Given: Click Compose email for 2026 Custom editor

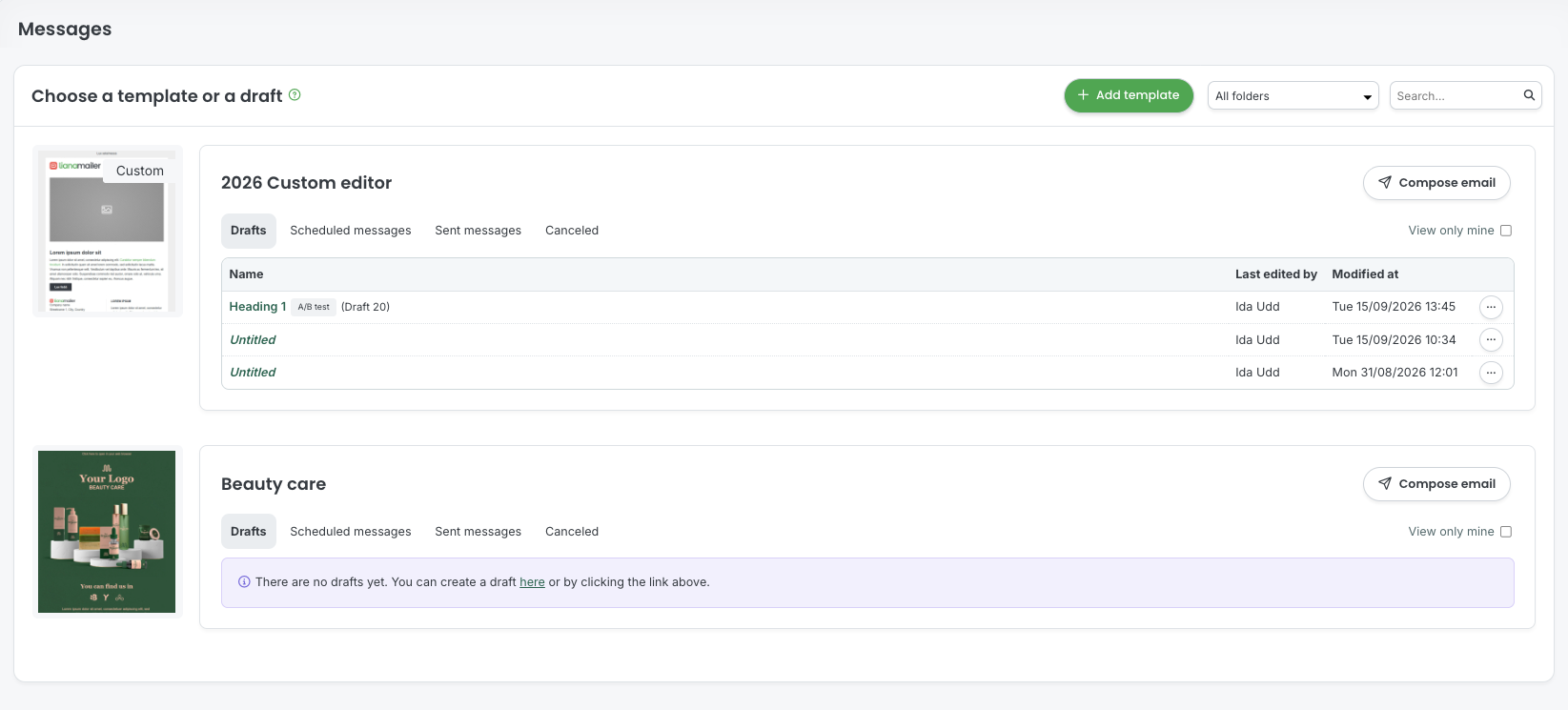Looking at the screenshot, I should tap(1436, 183).
